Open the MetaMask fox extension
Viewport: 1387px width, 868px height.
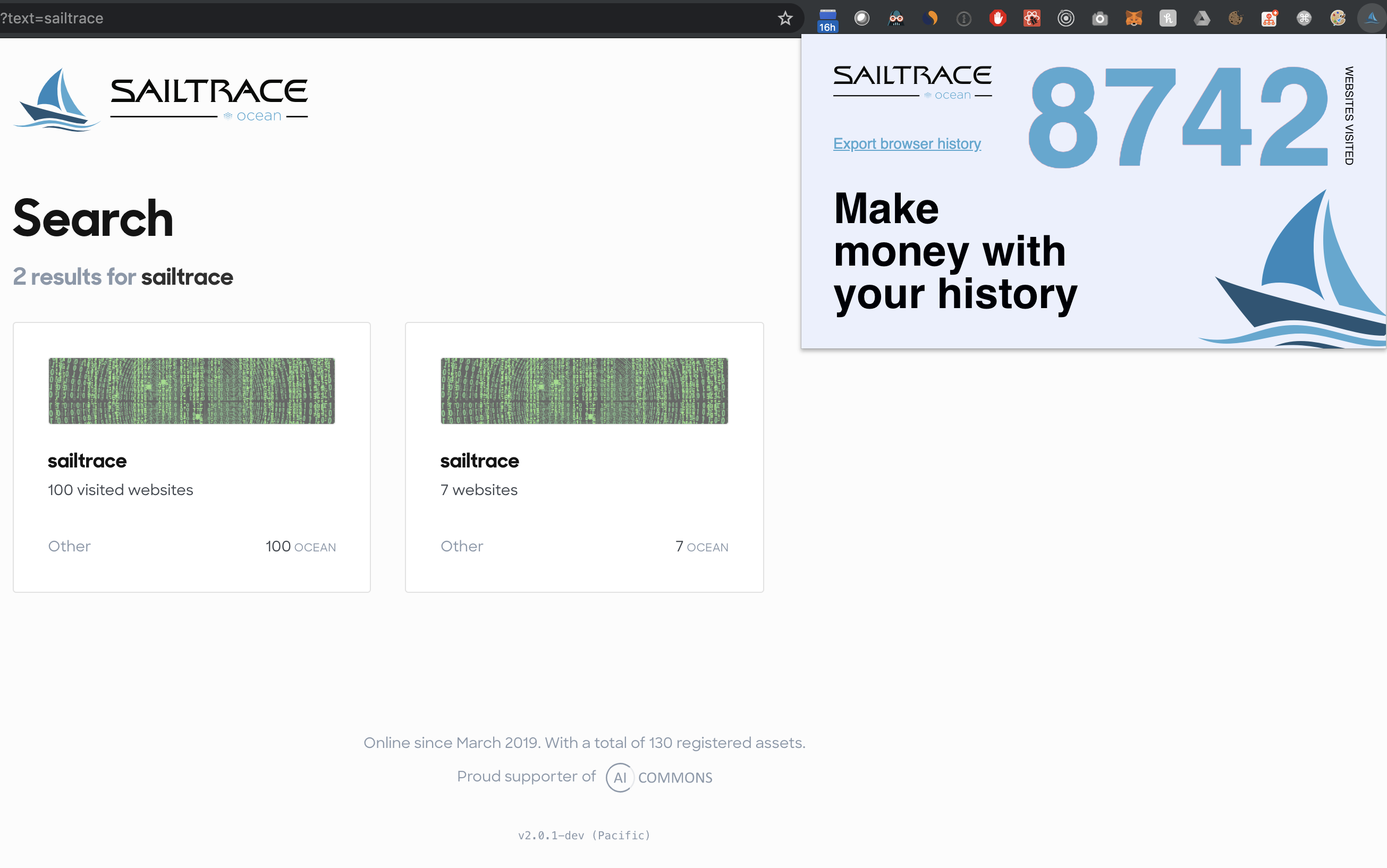[x=1134, y=19]
